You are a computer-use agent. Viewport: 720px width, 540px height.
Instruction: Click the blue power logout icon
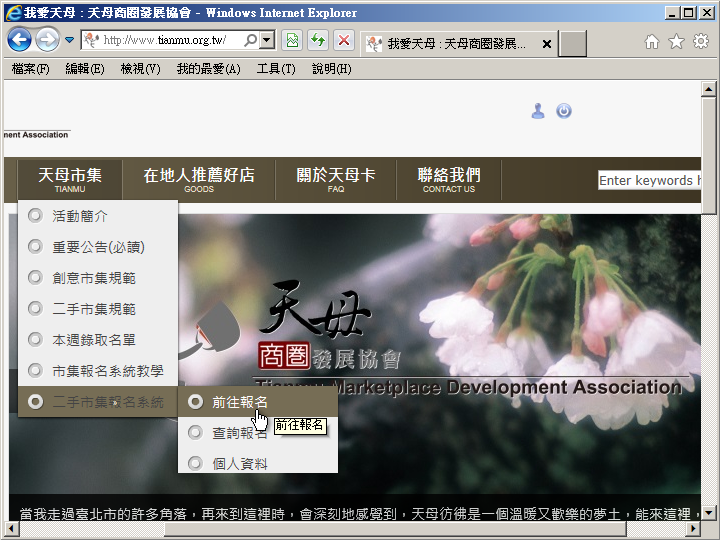564,111
